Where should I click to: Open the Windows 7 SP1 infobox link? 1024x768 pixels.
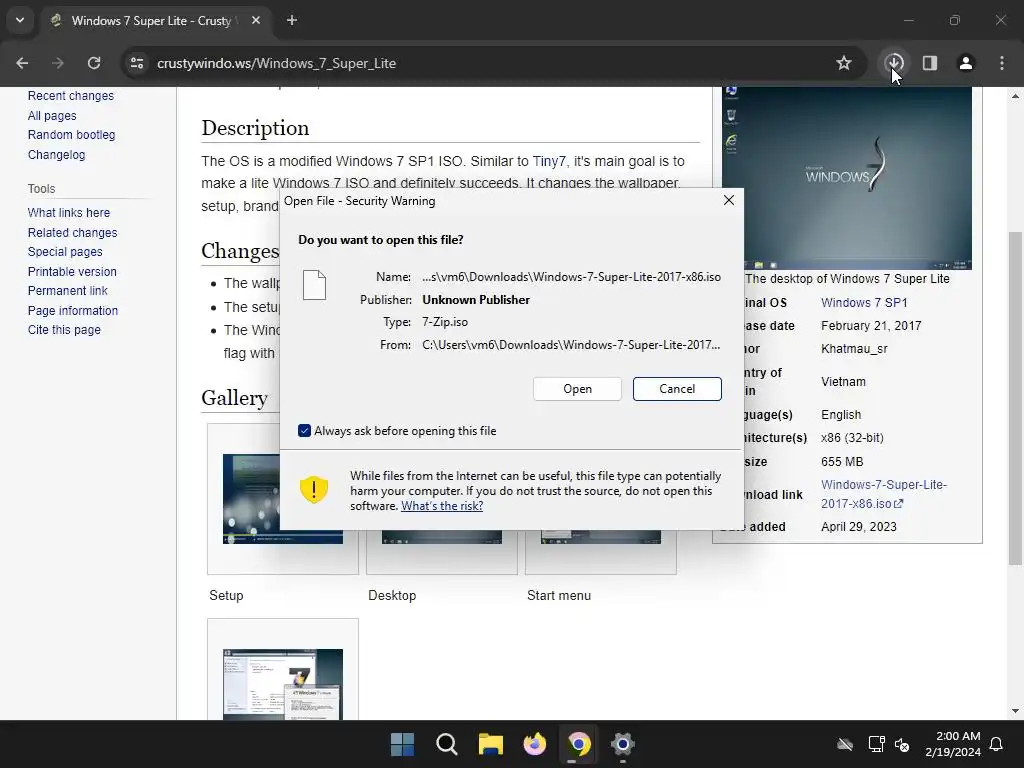[864, 303]
